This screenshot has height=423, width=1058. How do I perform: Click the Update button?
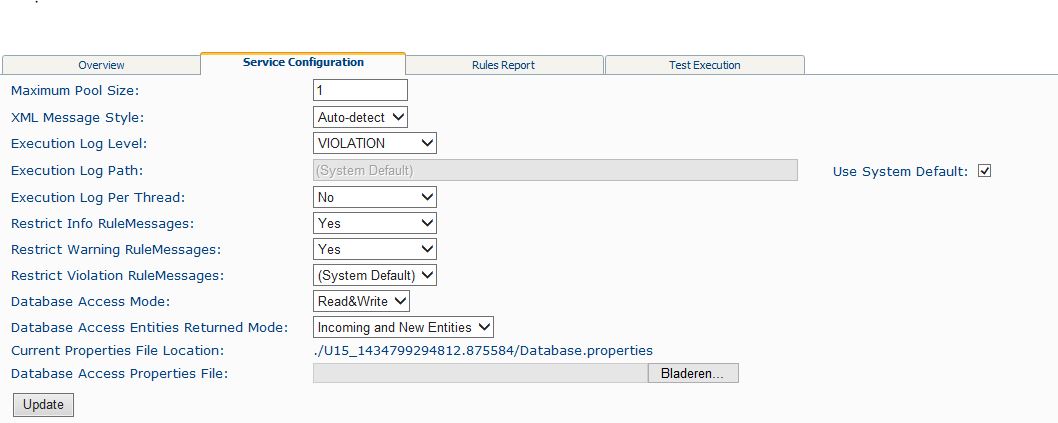(43, 405)
